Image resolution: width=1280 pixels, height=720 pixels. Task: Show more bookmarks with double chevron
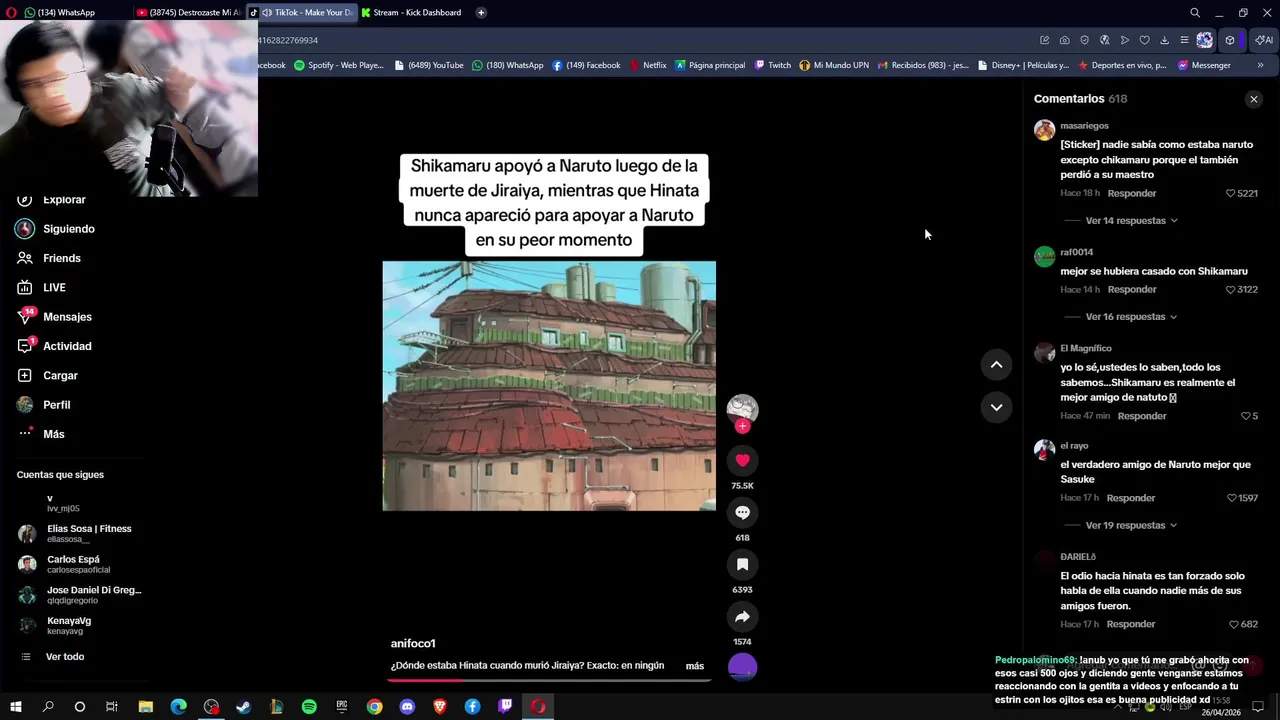coord(1260,65)
